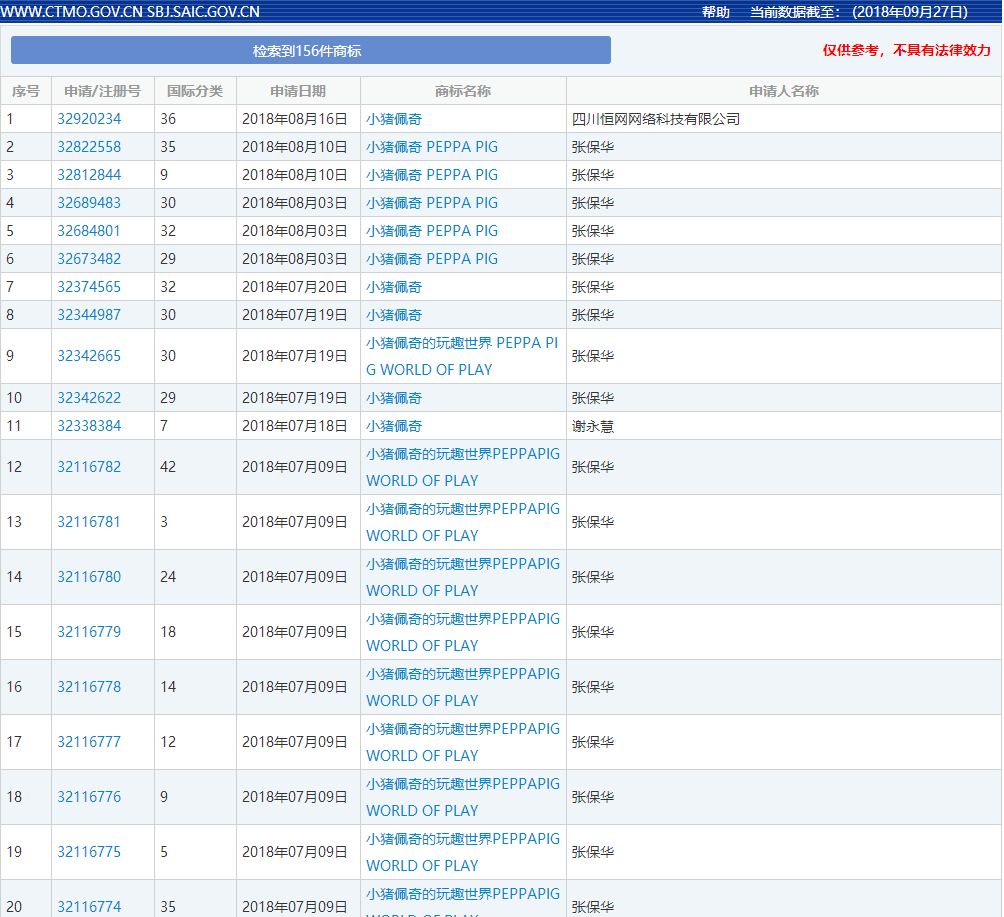This screenshot has width=1004, height=917.
Task: Open application number 32920234
Action: coord(89,119)
